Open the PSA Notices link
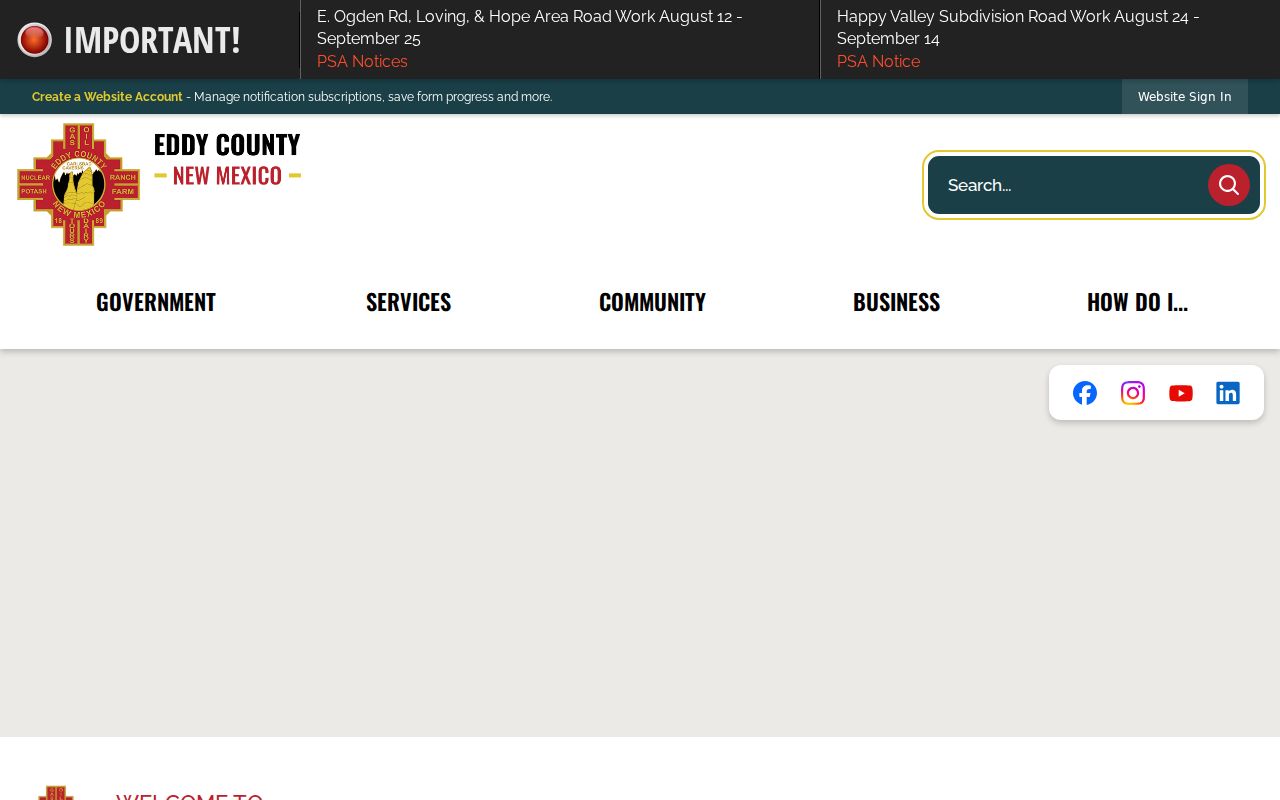This screenshot has width=1280, height=800. 362,62
